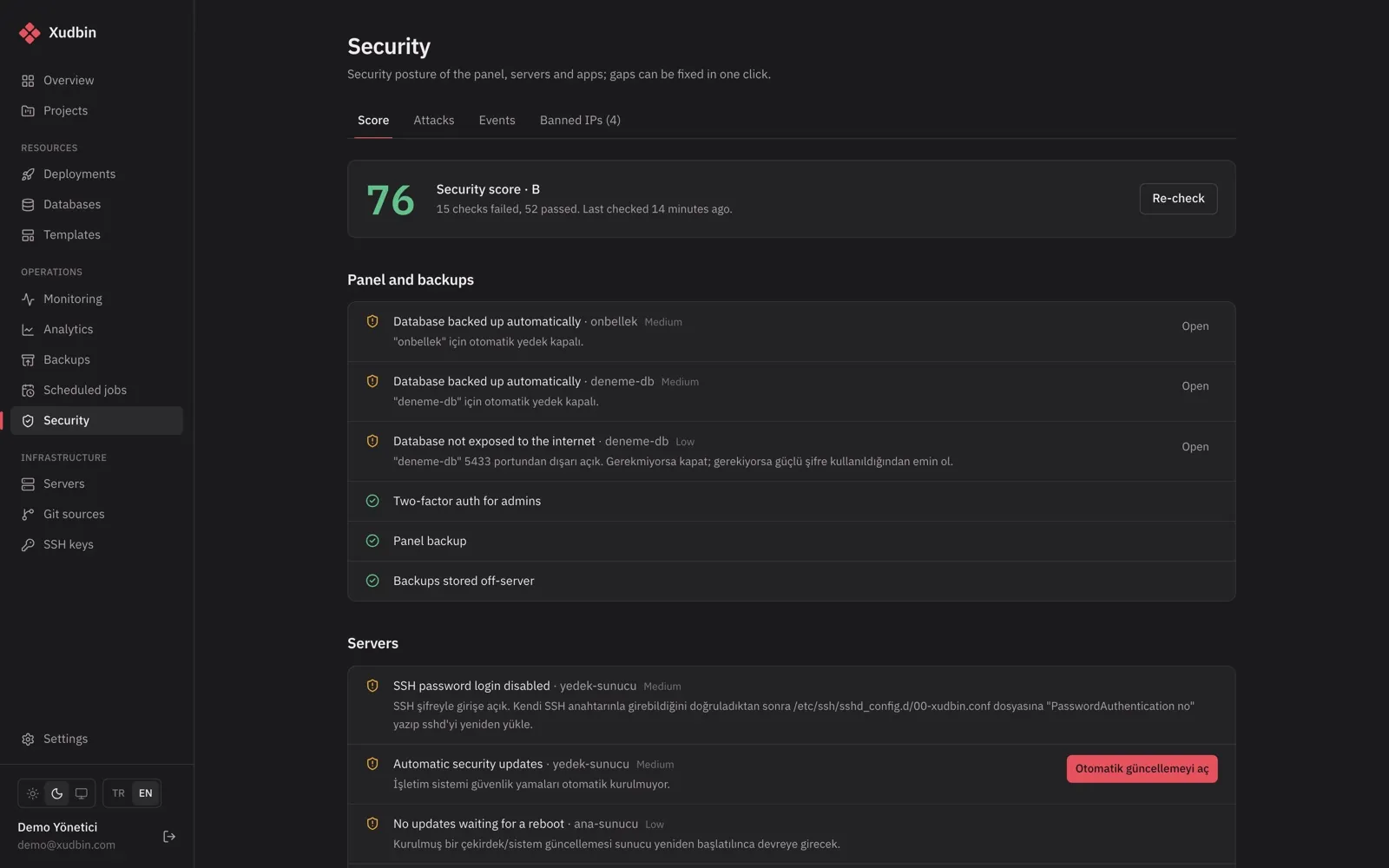Click the Panel backup check row
The image size is (1389, 868).
click(x=791, y=542)
